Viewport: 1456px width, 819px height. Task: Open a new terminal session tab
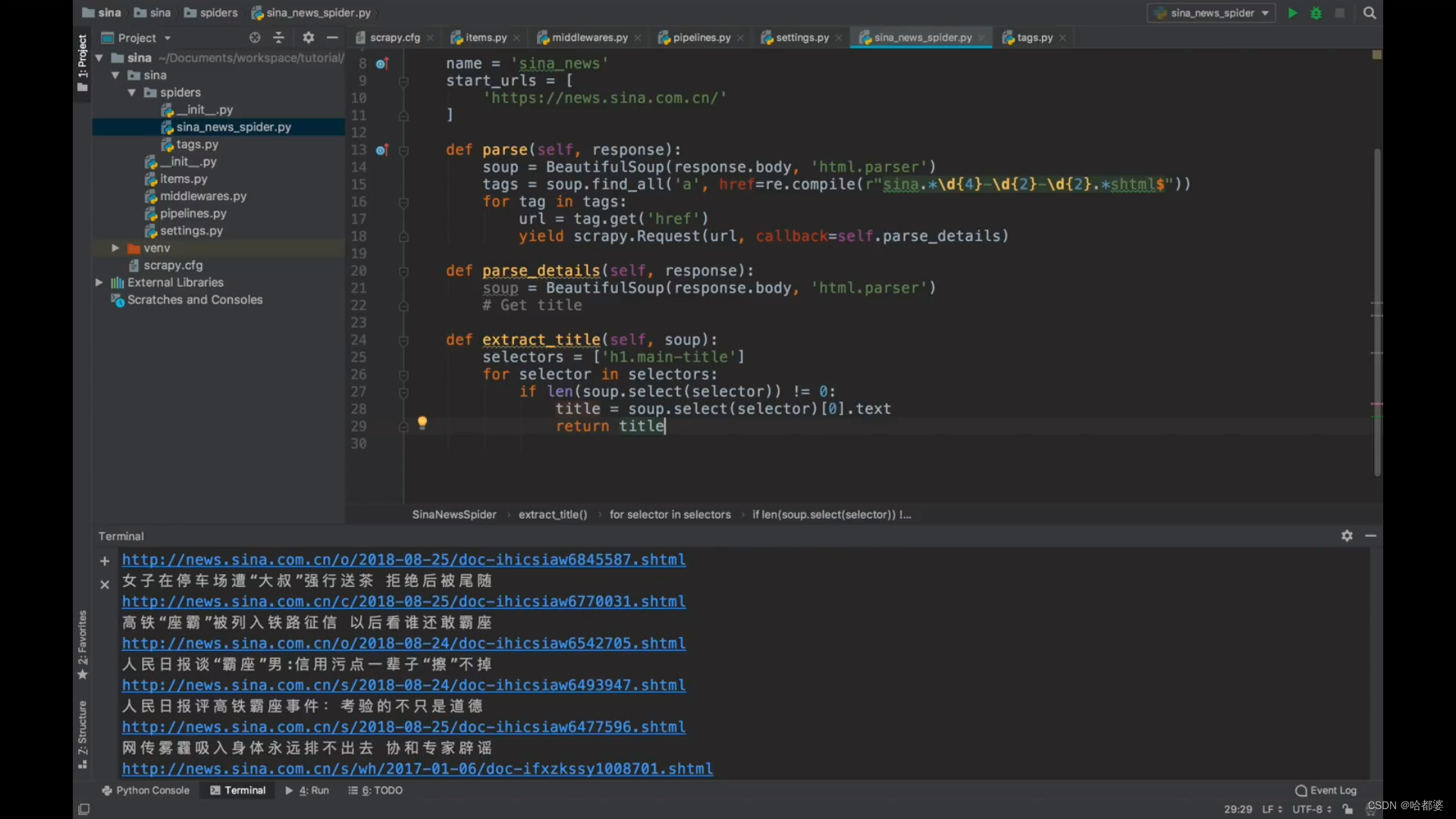click(x=105, y=561)
